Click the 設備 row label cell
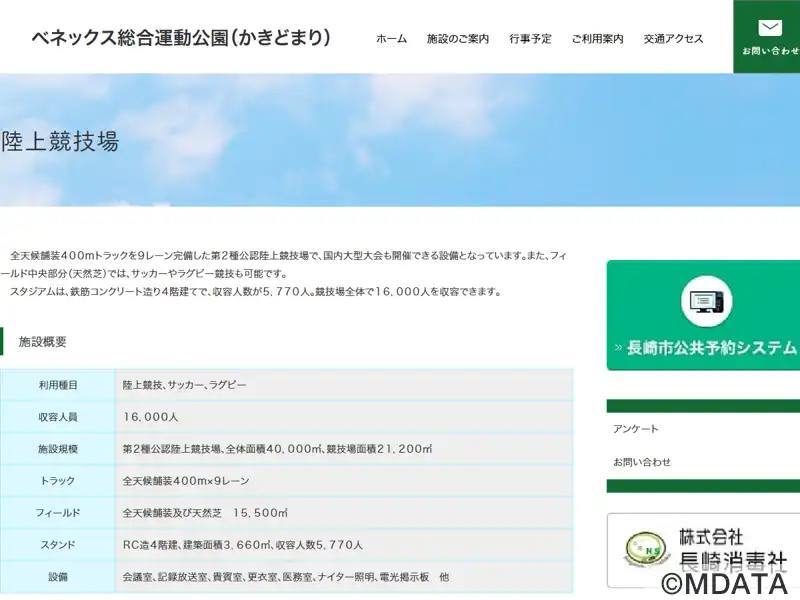Screen dimensions: 800x600 58,577
